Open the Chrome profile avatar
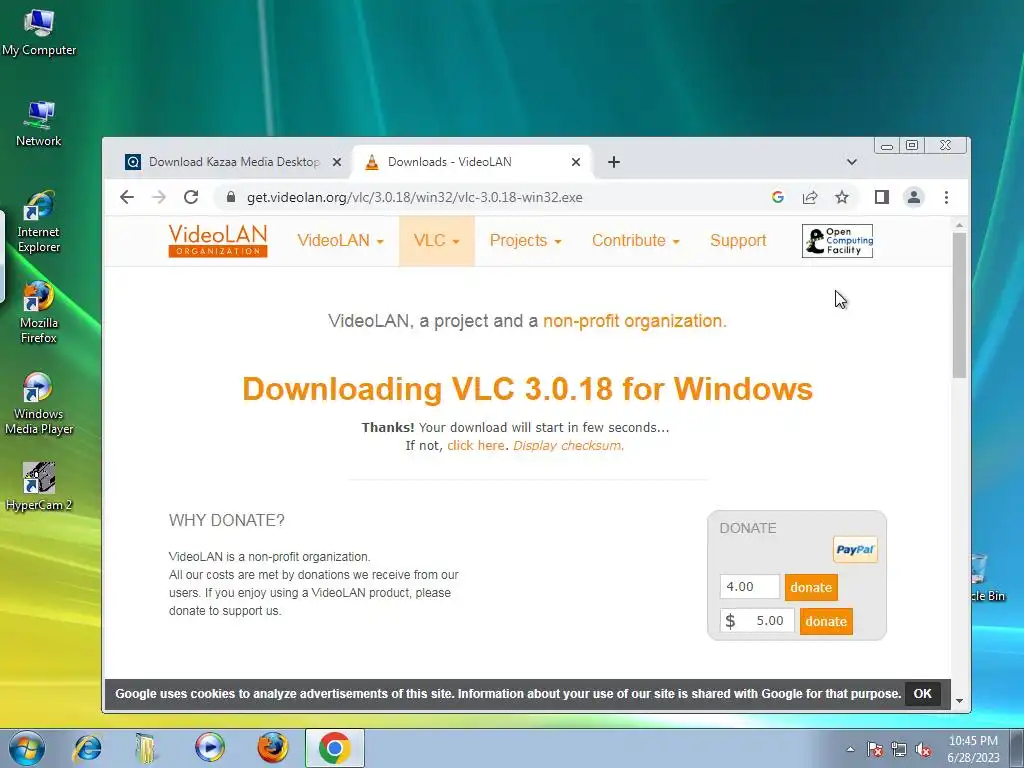The image size is (1024, 768). (914, 197)
